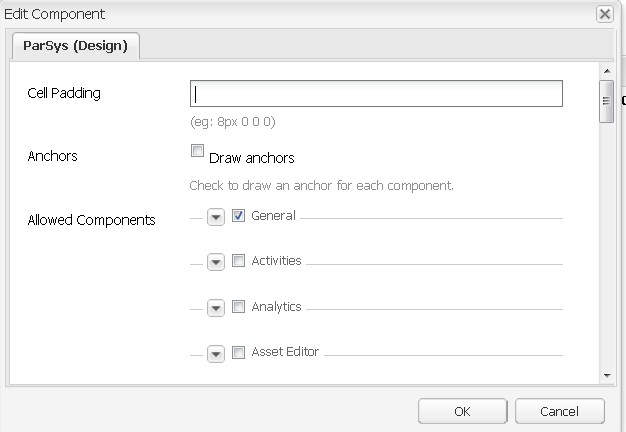Check the Analytics components checkbox
Image resolution: width=626 pixels, height=432 pixels.
point(238,307)
